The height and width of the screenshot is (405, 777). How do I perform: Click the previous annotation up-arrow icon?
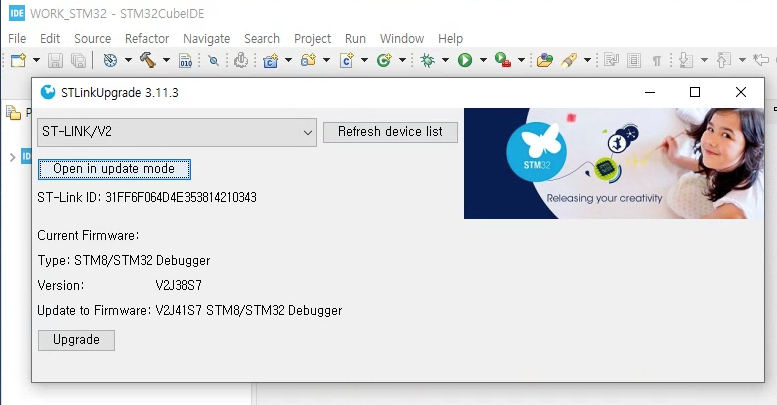pyautogui.click(x=724, y=60)
